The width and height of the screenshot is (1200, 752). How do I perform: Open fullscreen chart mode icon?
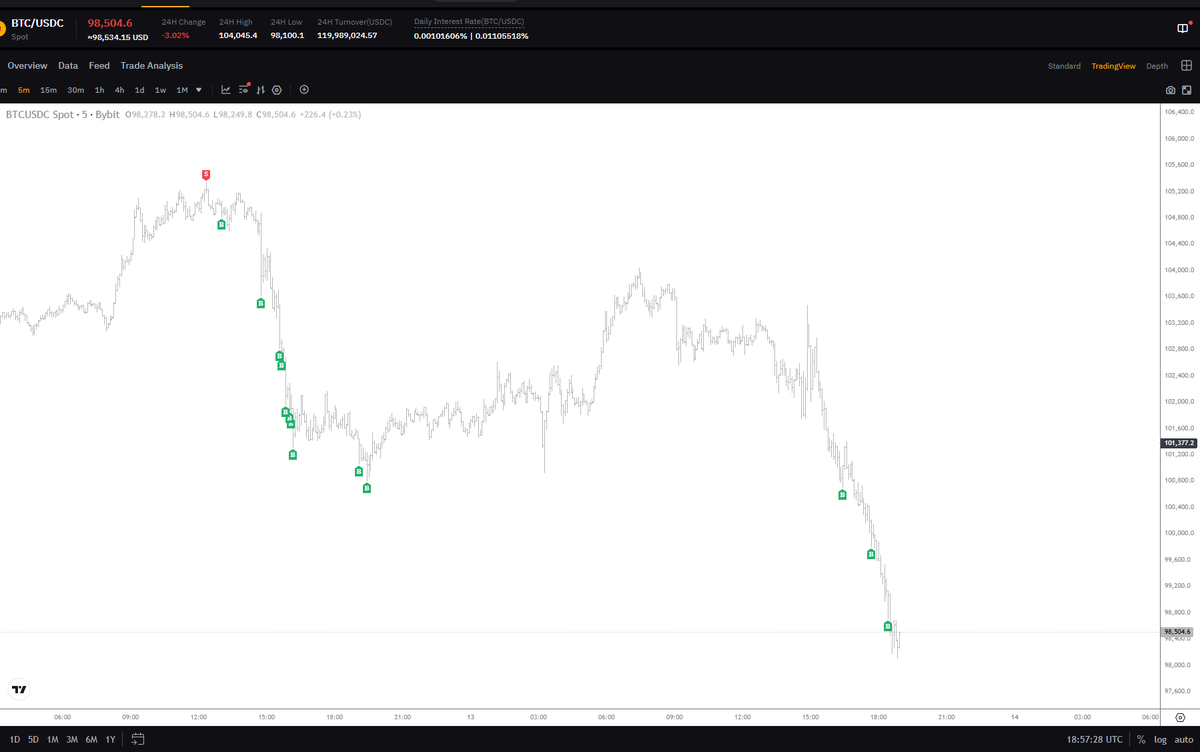click(x=1186, y=90)
